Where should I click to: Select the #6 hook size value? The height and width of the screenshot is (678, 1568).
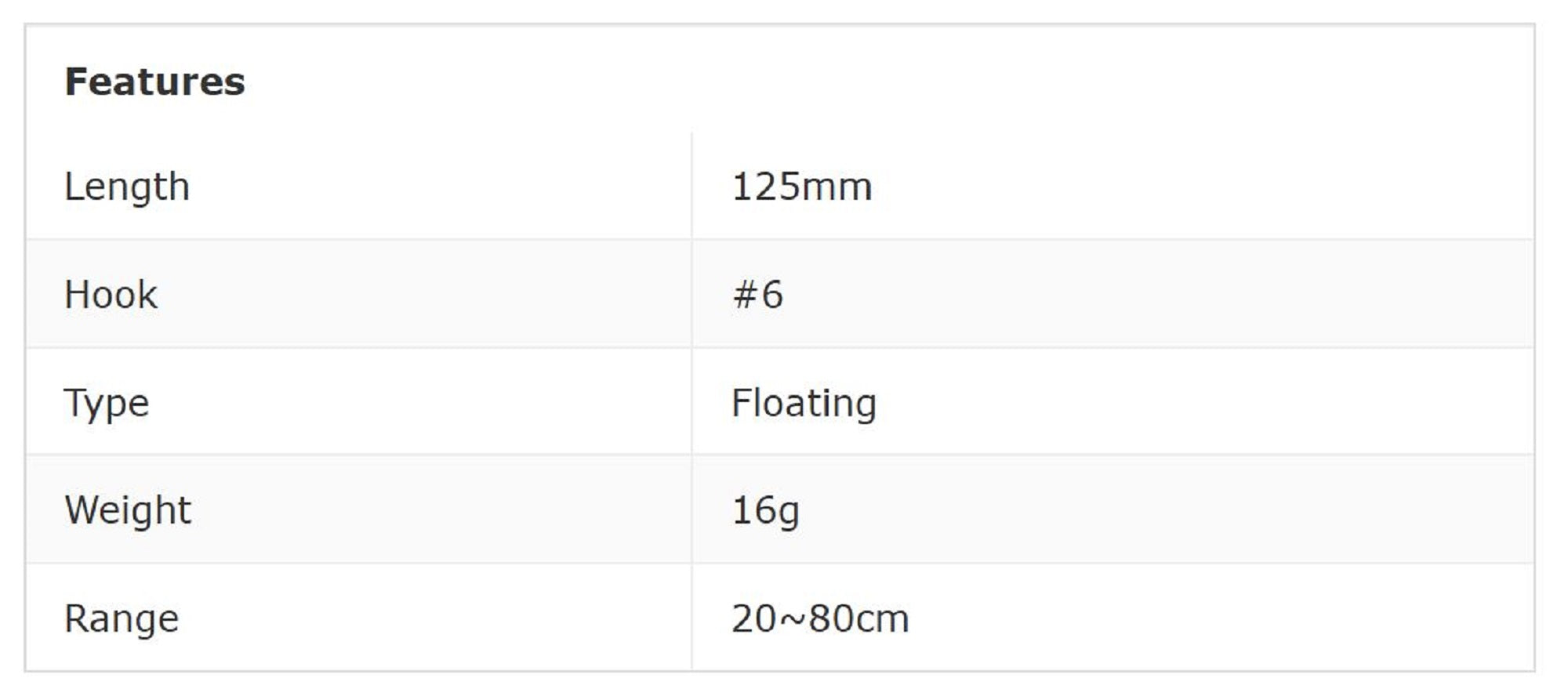[x=757, y=295]
